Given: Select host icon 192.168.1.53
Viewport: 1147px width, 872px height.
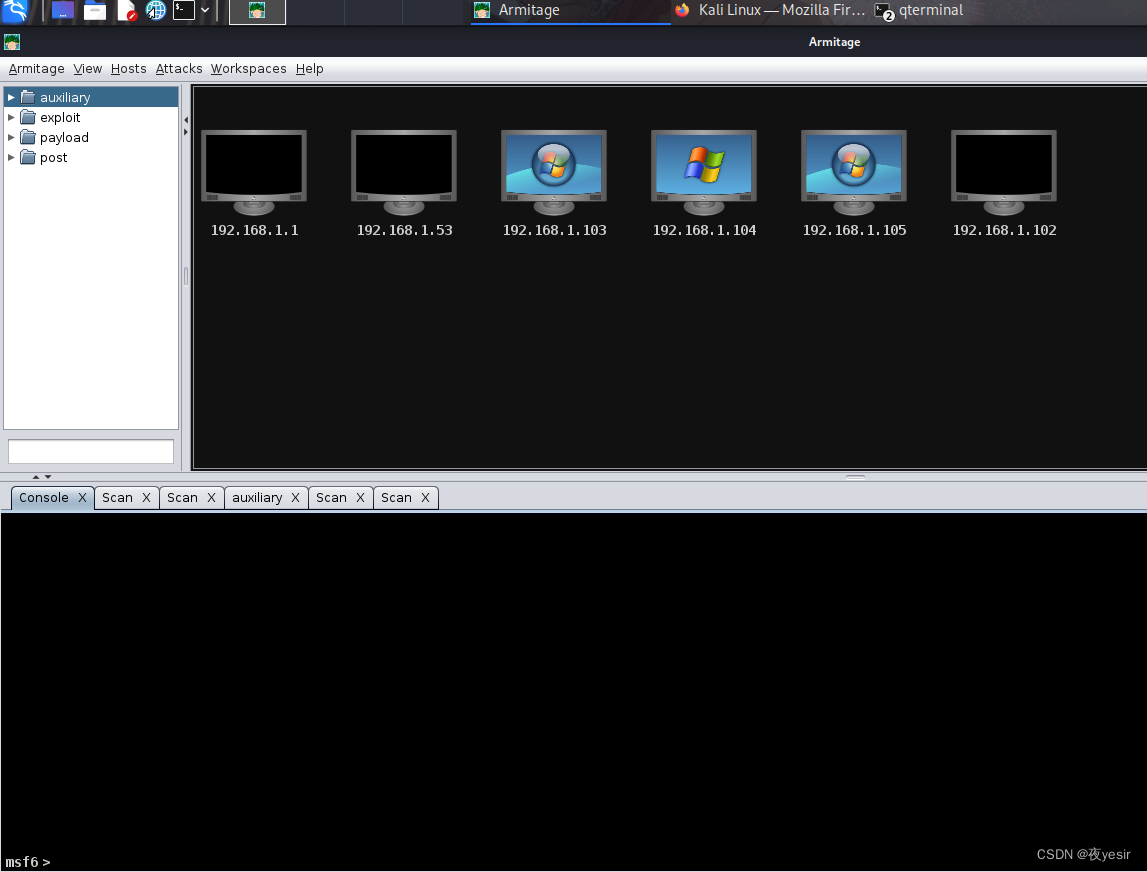Looking at the screenshot, I should [404, 173].
